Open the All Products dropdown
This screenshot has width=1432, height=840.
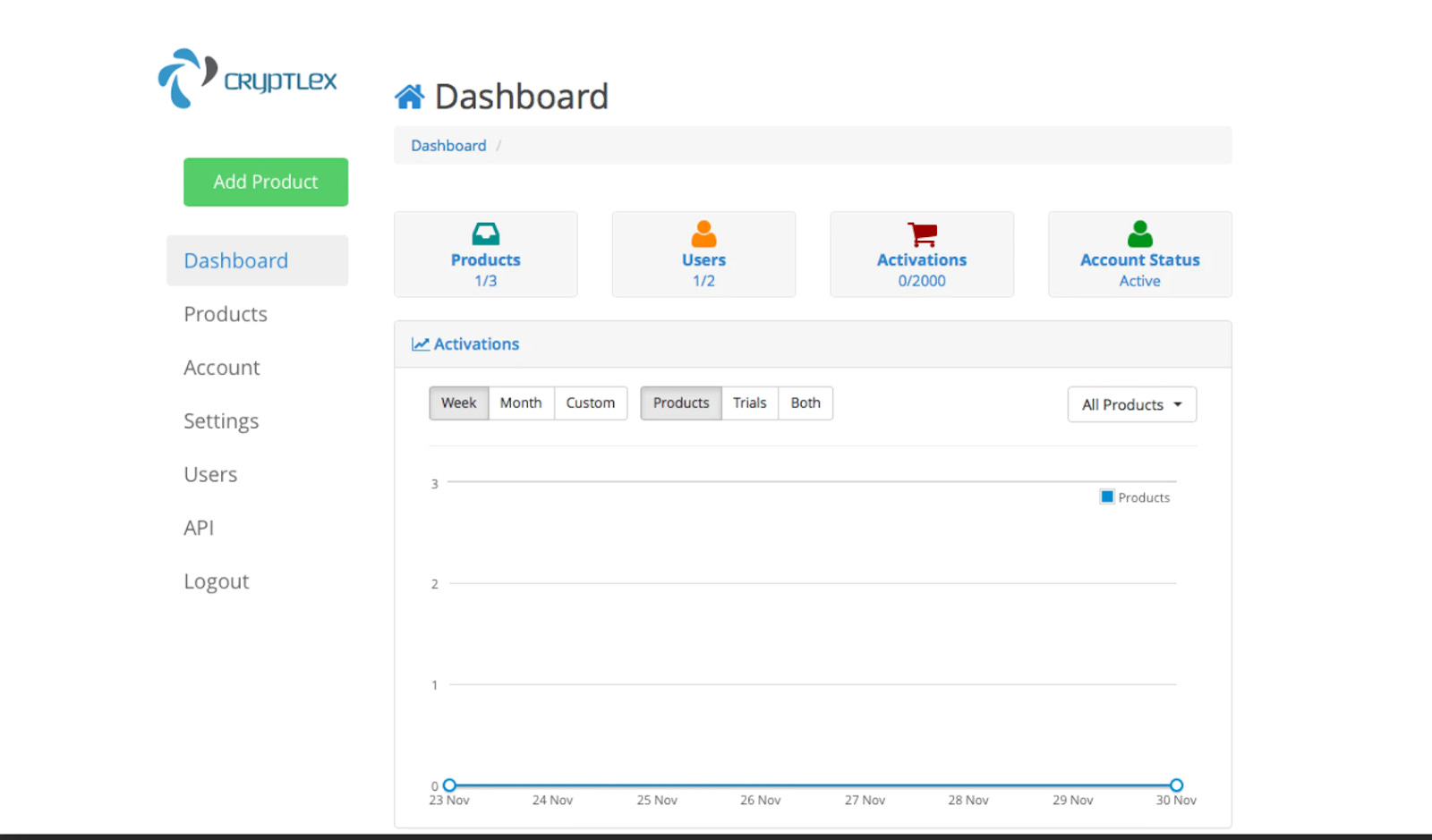coord(1130,404)
